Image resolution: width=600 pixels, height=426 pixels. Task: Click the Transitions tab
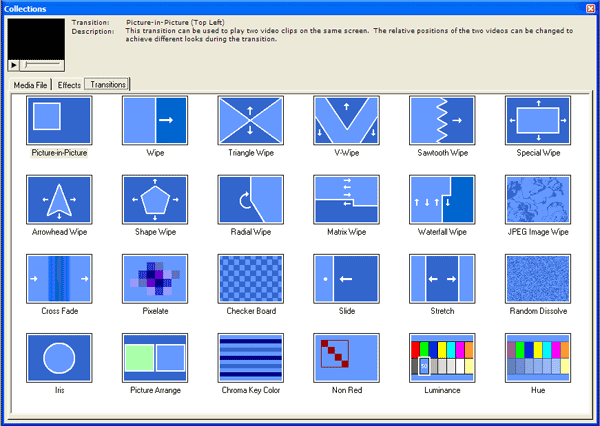pyautogui.click(x=108, y=85)
